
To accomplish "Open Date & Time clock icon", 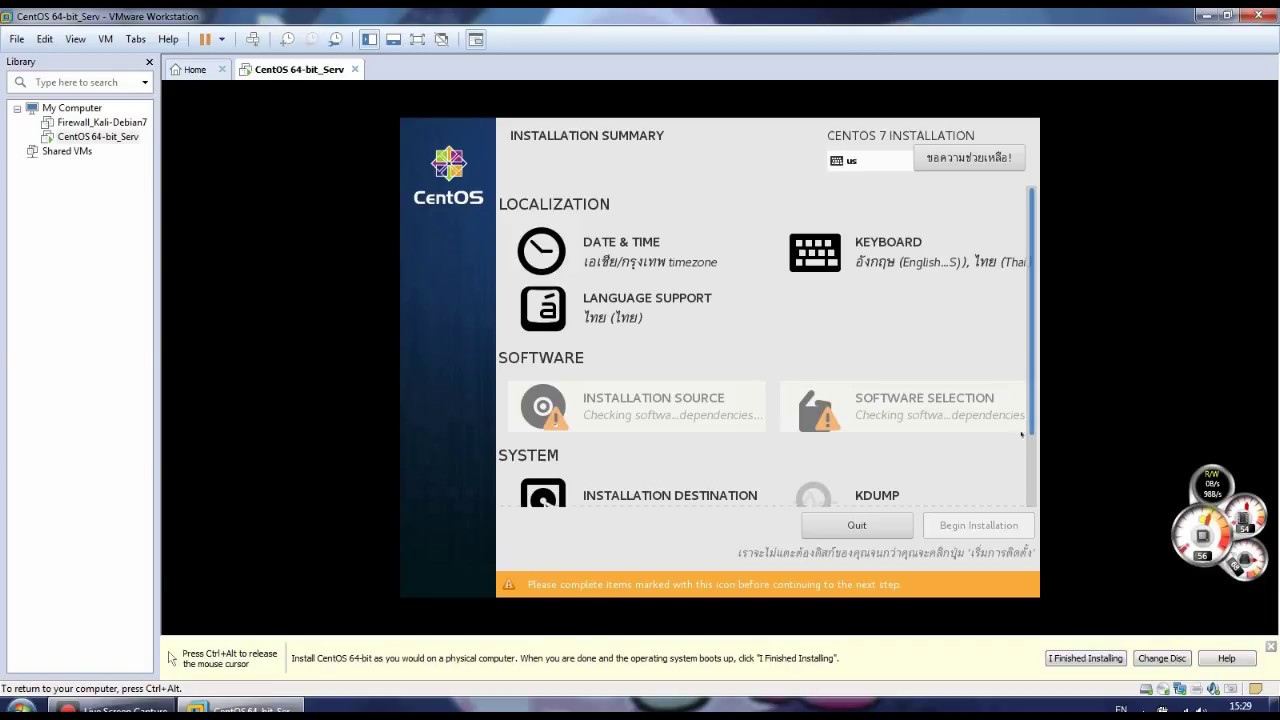I will tap(541, 251).
